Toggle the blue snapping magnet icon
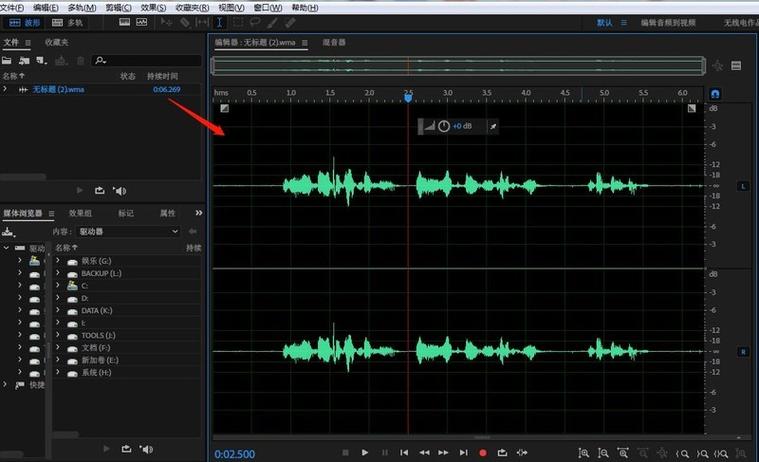 click(x=716, y=94)
